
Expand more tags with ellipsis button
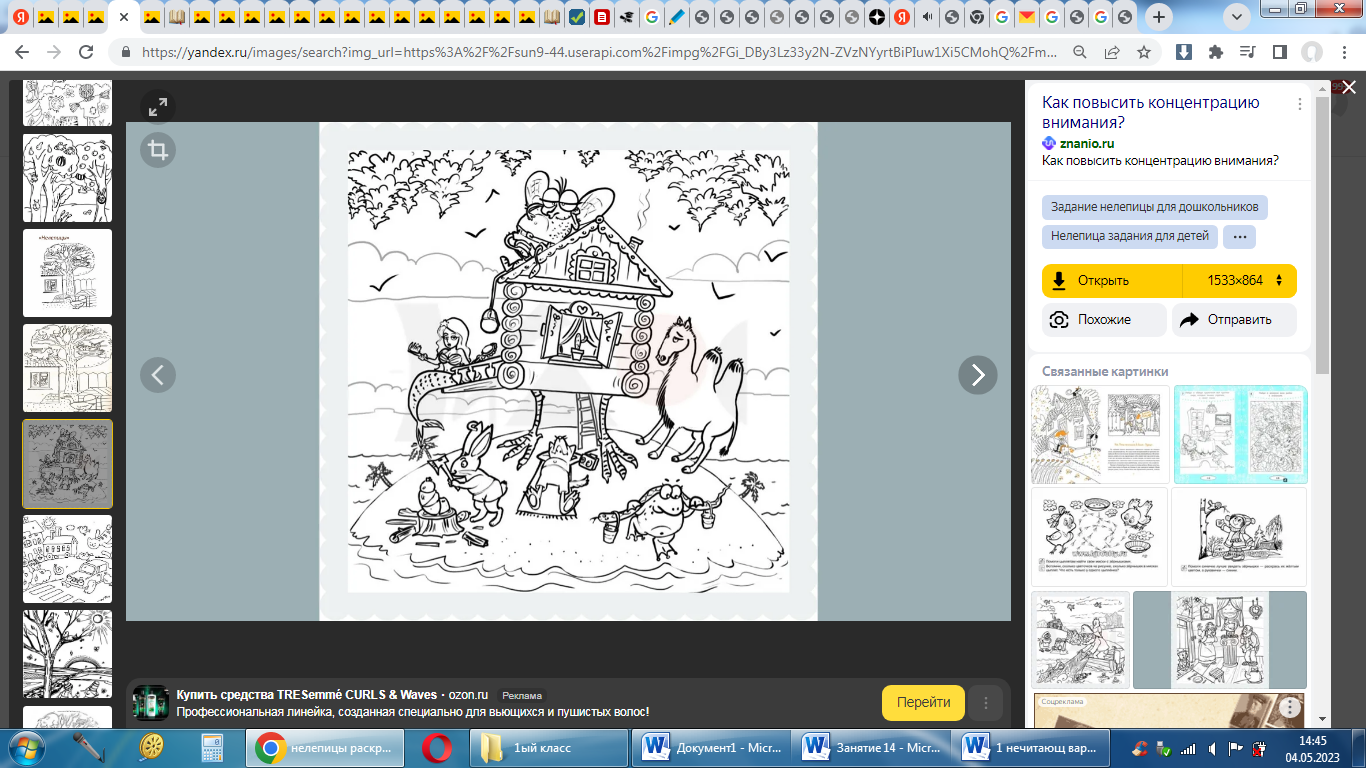pos(1239,237)
